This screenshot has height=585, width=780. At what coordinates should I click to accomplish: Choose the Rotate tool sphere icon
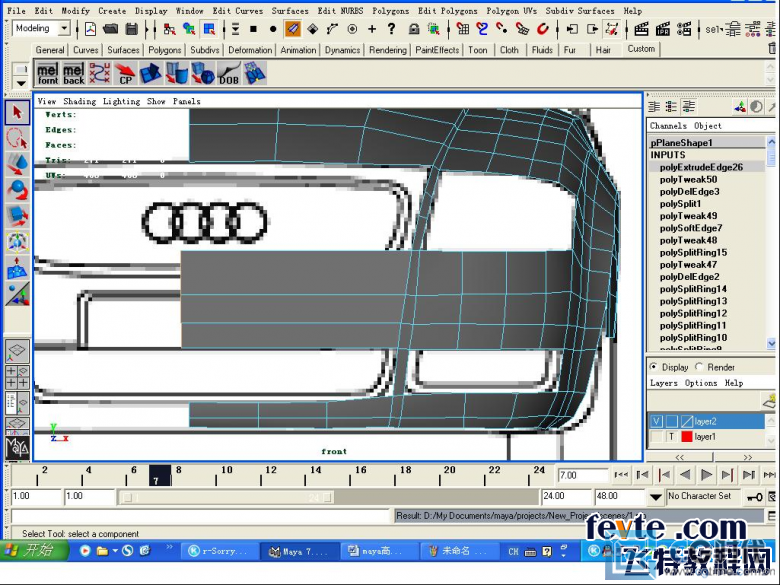17,190
